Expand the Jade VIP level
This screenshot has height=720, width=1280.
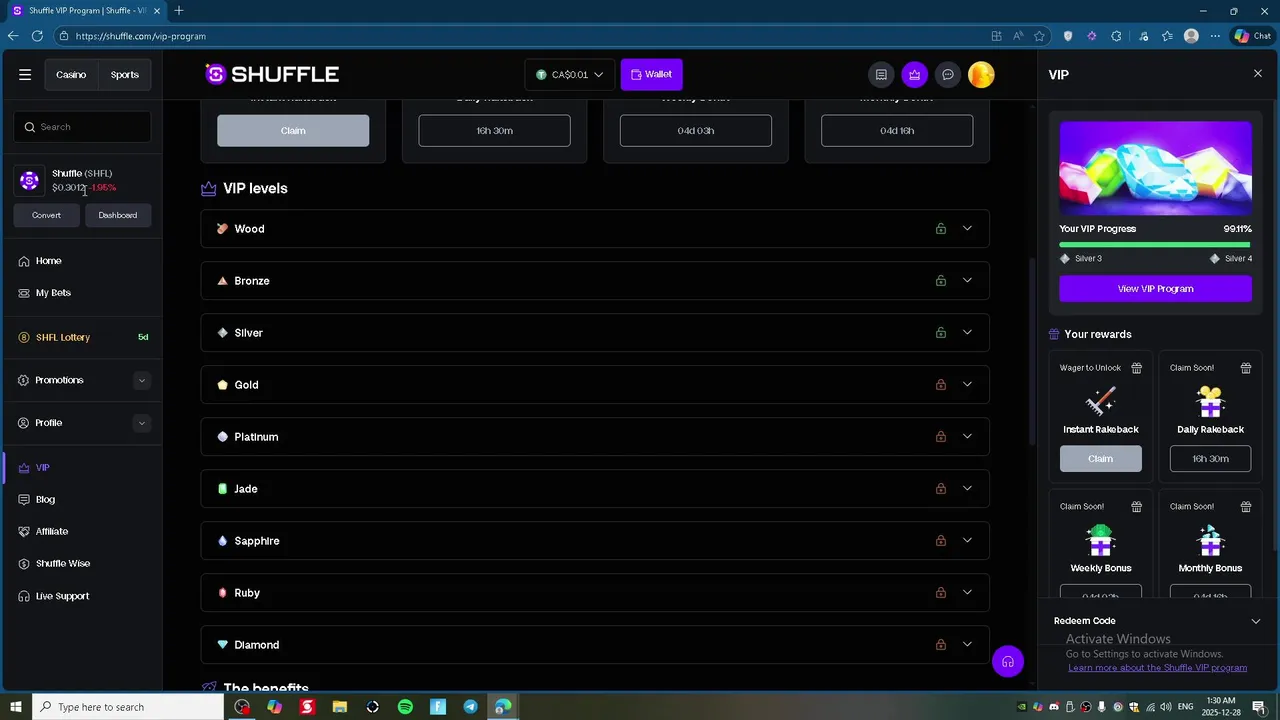point(967,489)
